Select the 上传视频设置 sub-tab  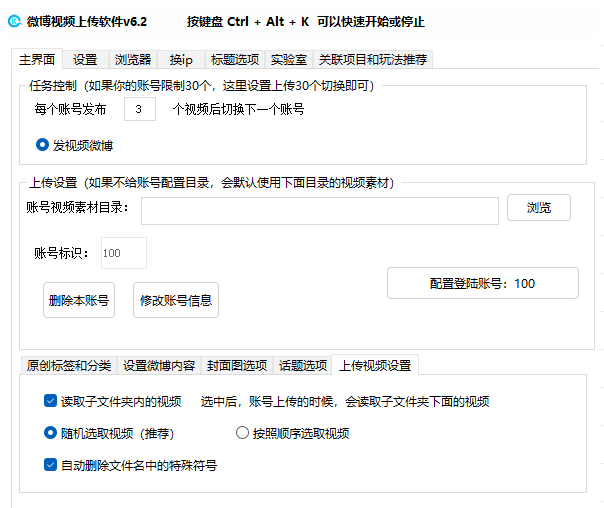click(x=375, y=365)
